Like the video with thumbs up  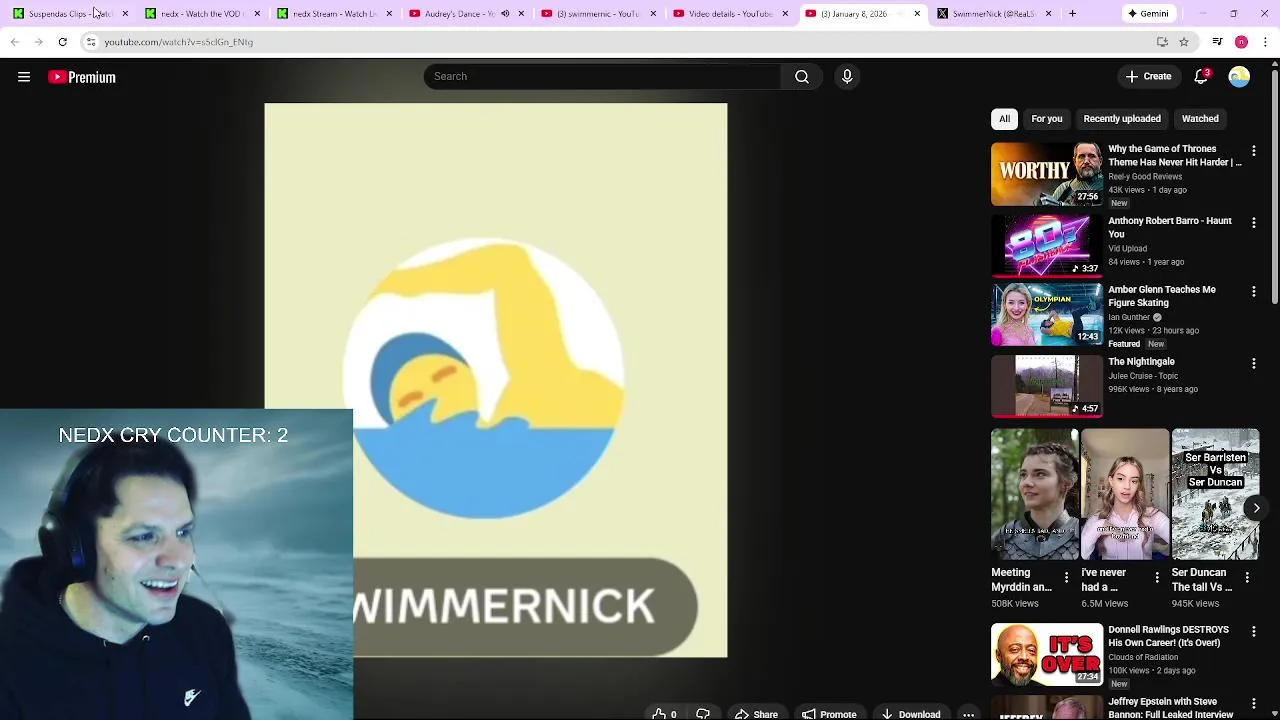[664, 714]
